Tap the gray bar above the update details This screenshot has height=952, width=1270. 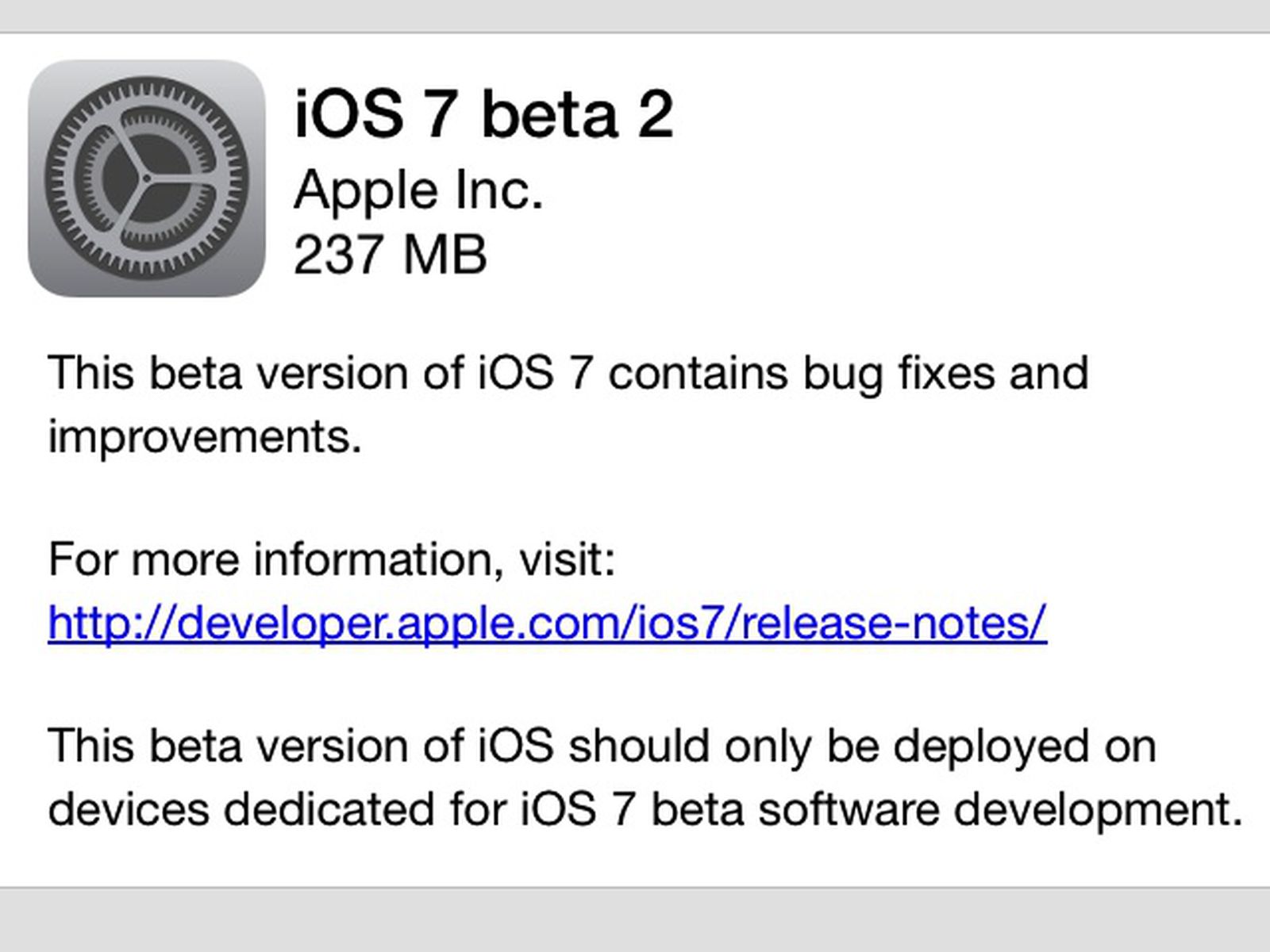pos(635,16)
